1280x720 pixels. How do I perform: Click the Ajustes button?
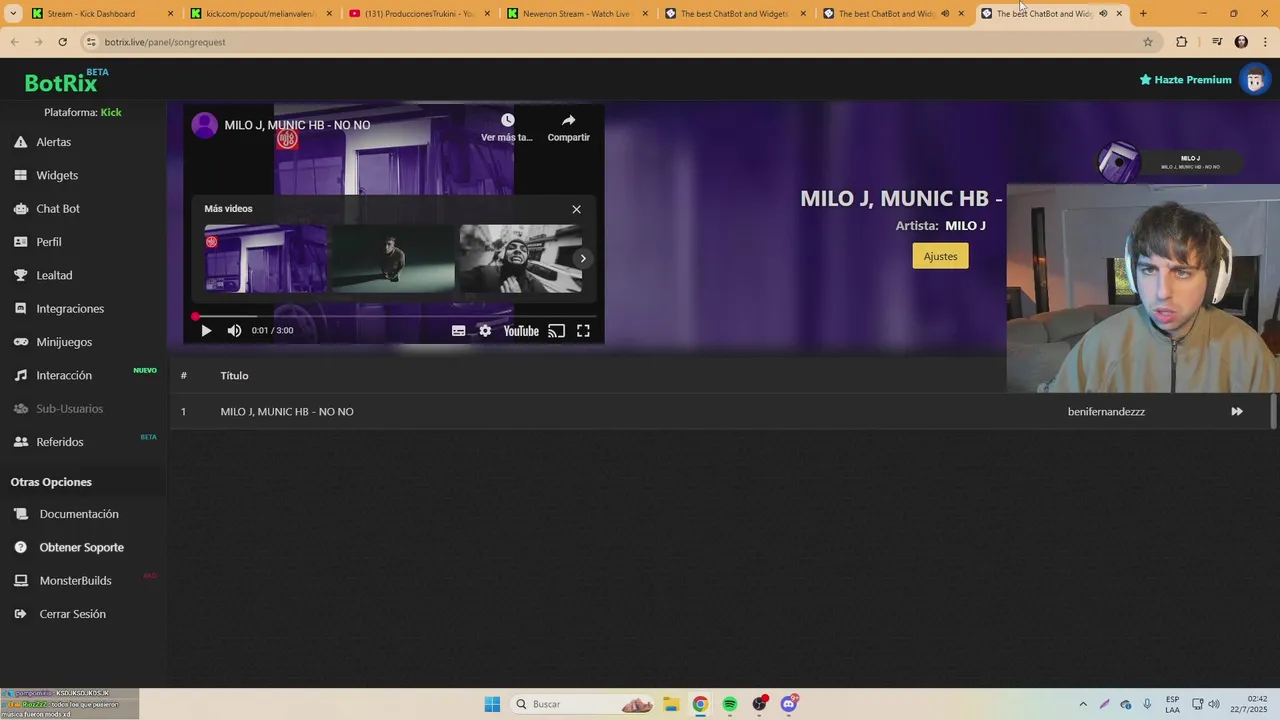[940, 256]
